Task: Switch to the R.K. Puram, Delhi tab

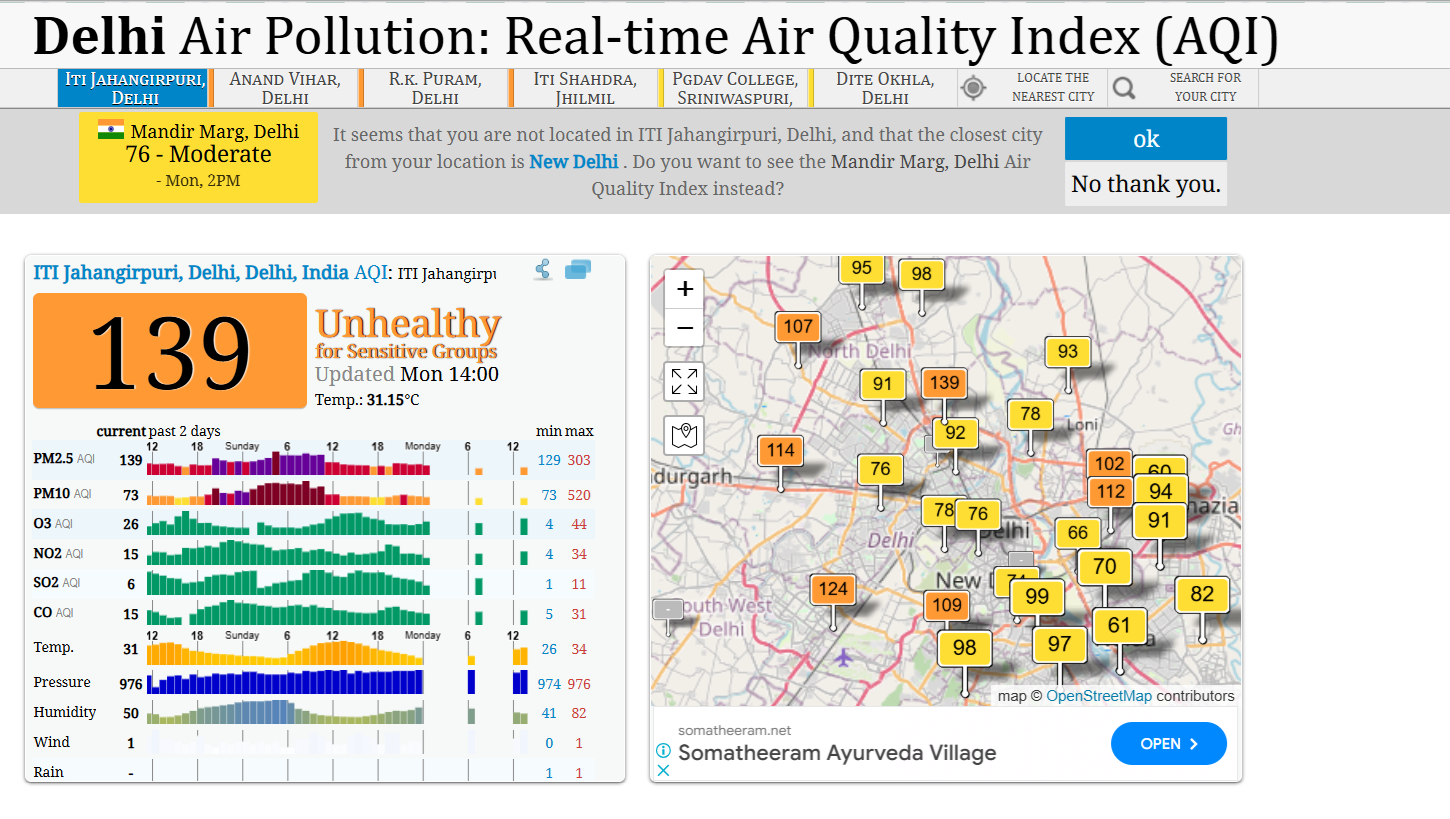Action: click(435, 88)
